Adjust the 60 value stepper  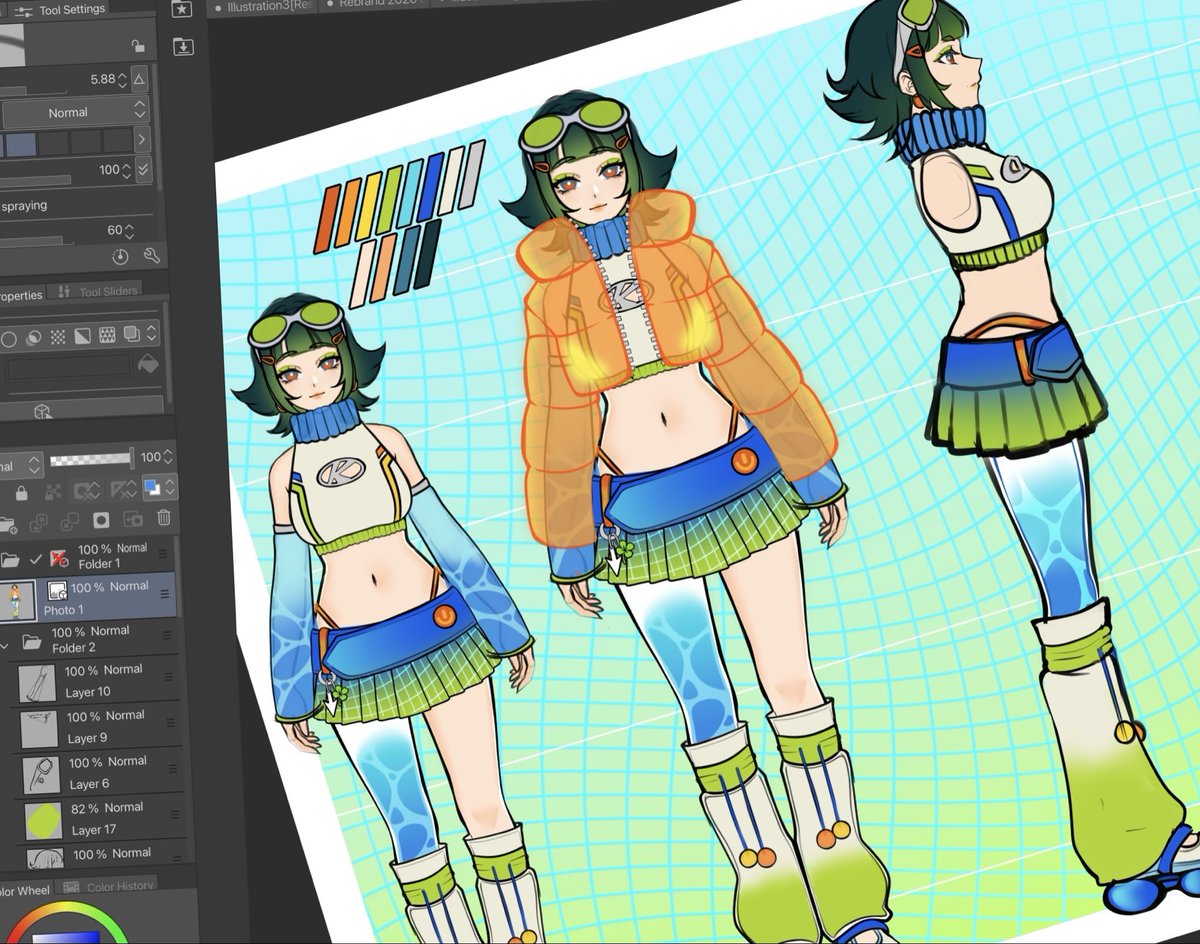point(129,231)
